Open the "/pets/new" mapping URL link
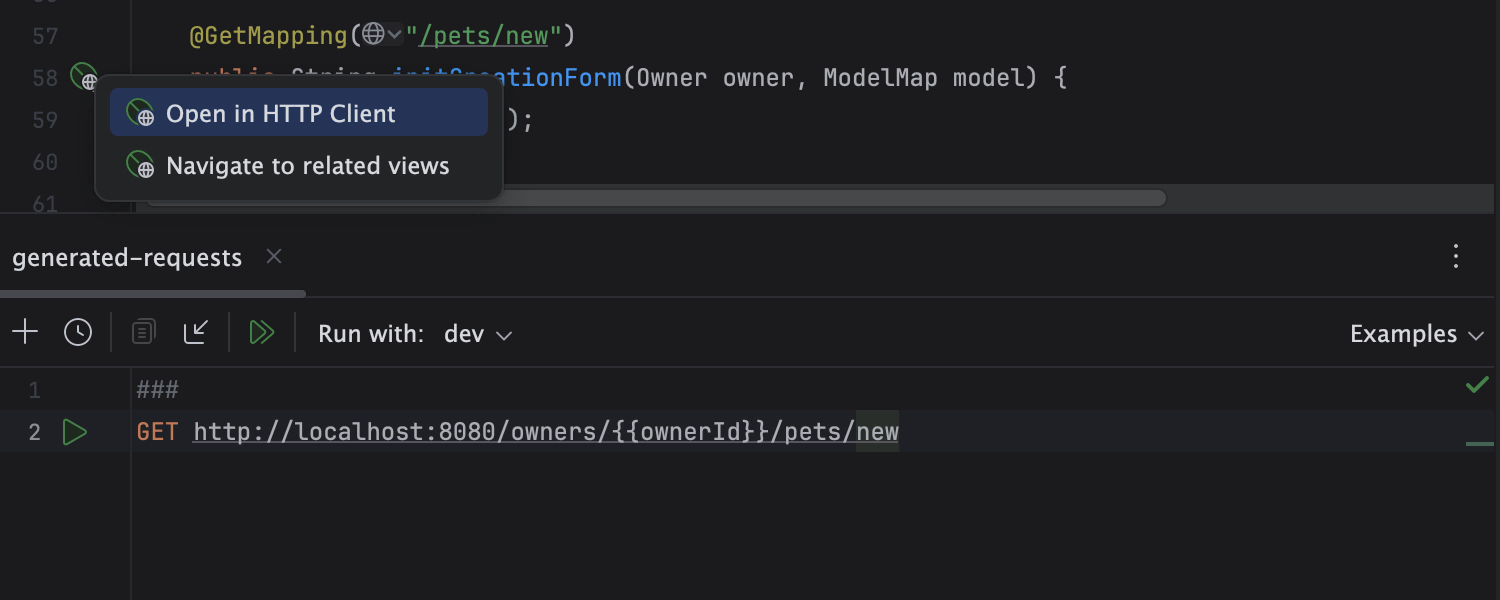 pos(484,36)
